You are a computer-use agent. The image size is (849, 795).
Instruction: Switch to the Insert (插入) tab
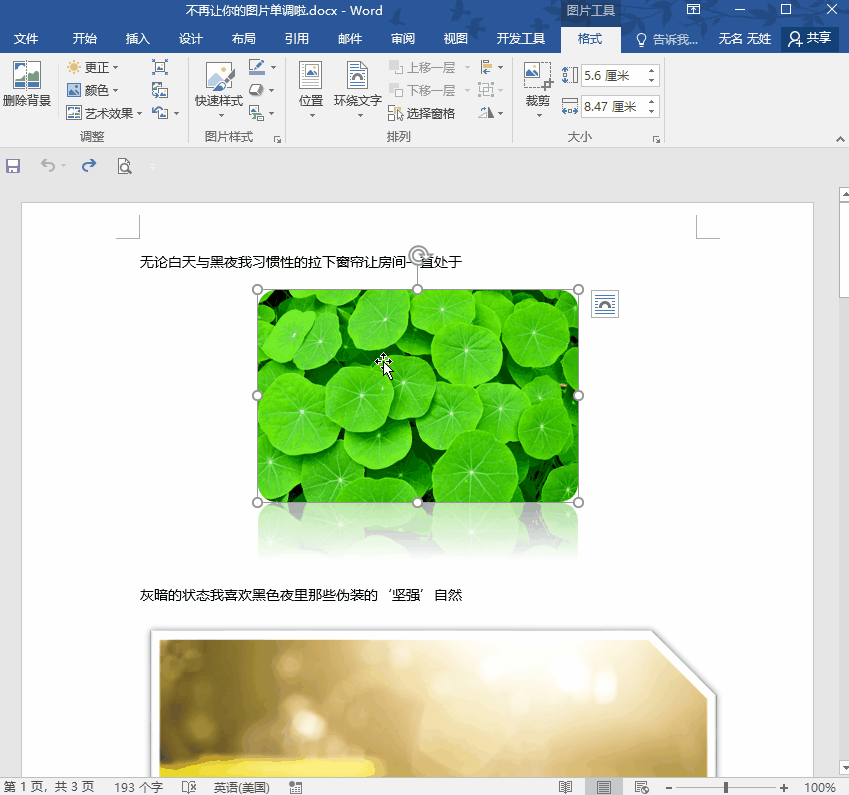(x=138, y=38)
